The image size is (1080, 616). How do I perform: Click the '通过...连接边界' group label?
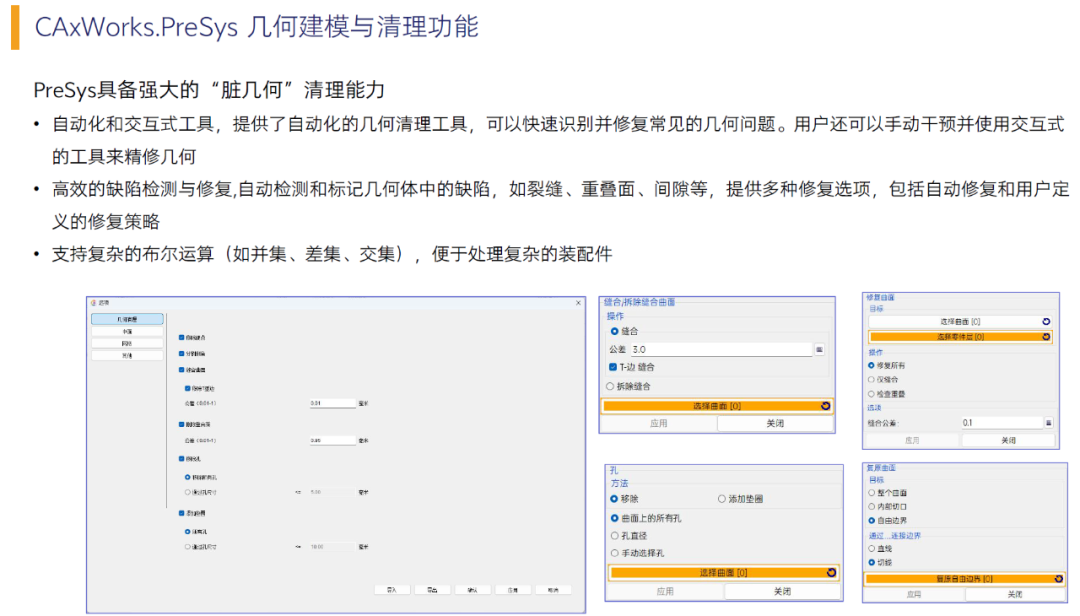[895, 535]
